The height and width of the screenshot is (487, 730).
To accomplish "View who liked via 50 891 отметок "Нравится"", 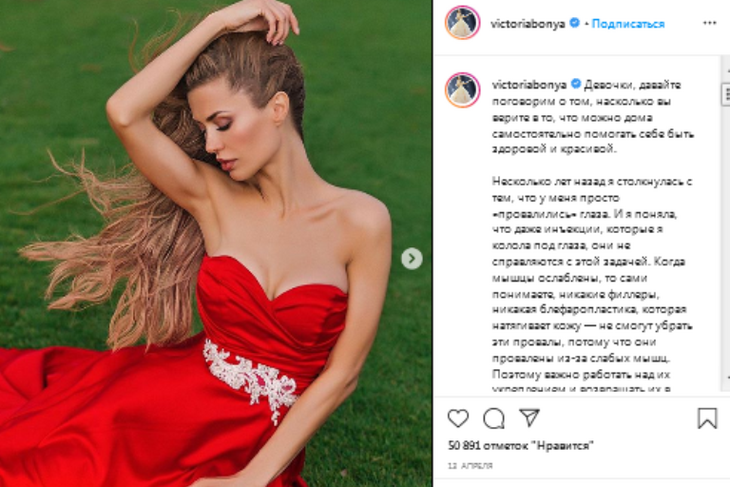I will coord(520,446).
